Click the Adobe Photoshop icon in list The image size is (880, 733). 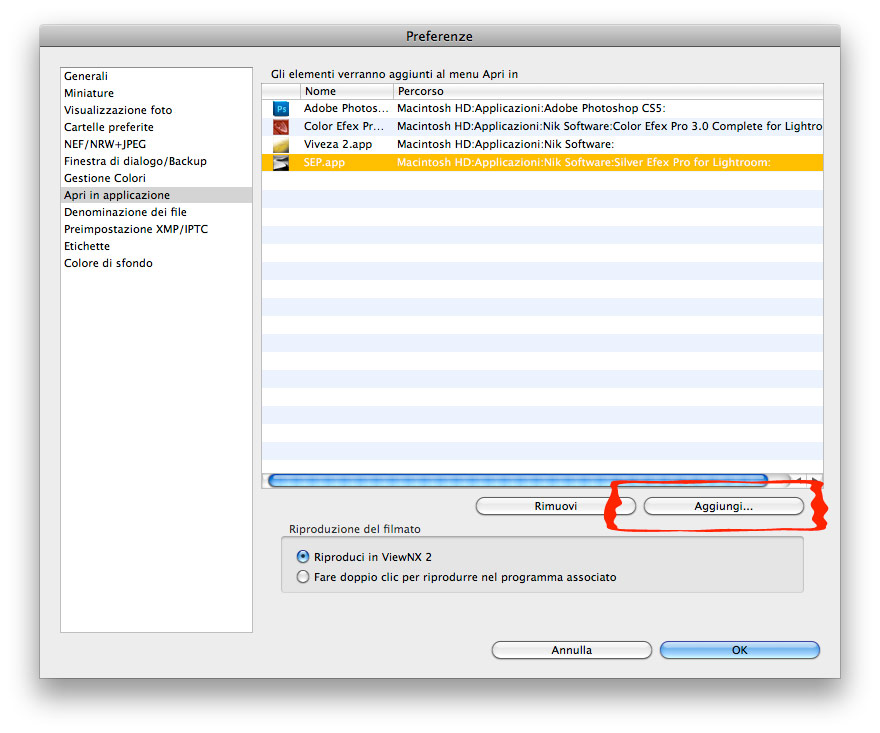click(x=281, y=108)
